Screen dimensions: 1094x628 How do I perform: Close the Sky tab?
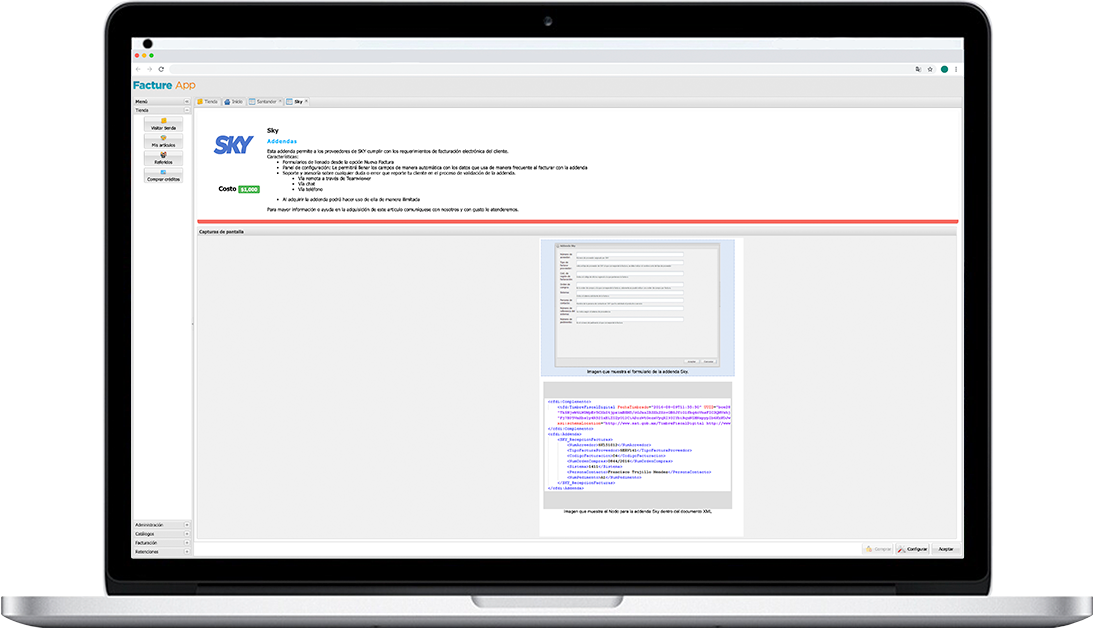coord(307,101)
